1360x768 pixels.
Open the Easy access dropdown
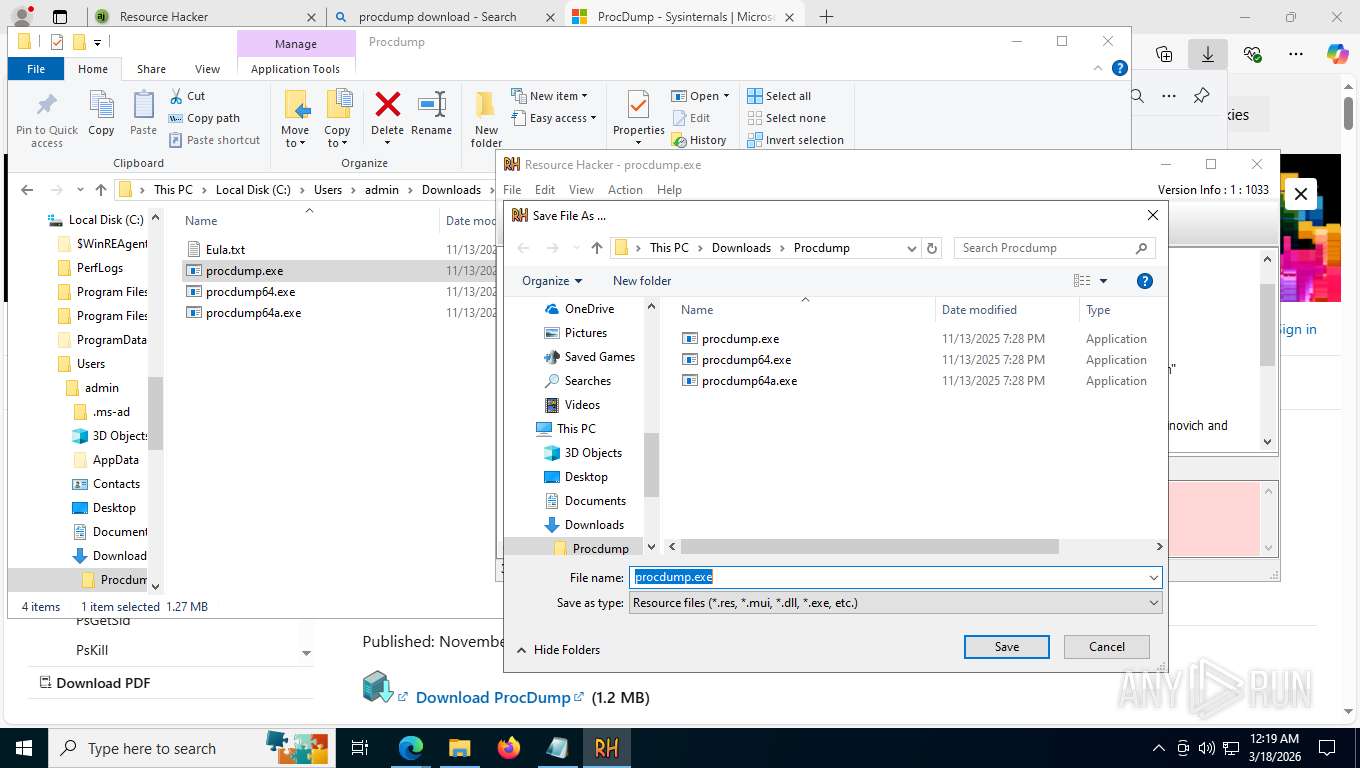pyautogui.click(x=553, y=118)
